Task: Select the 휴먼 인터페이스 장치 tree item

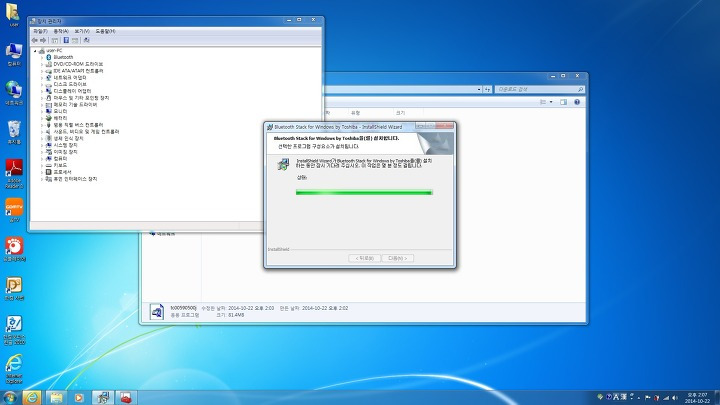Action: 75,179
